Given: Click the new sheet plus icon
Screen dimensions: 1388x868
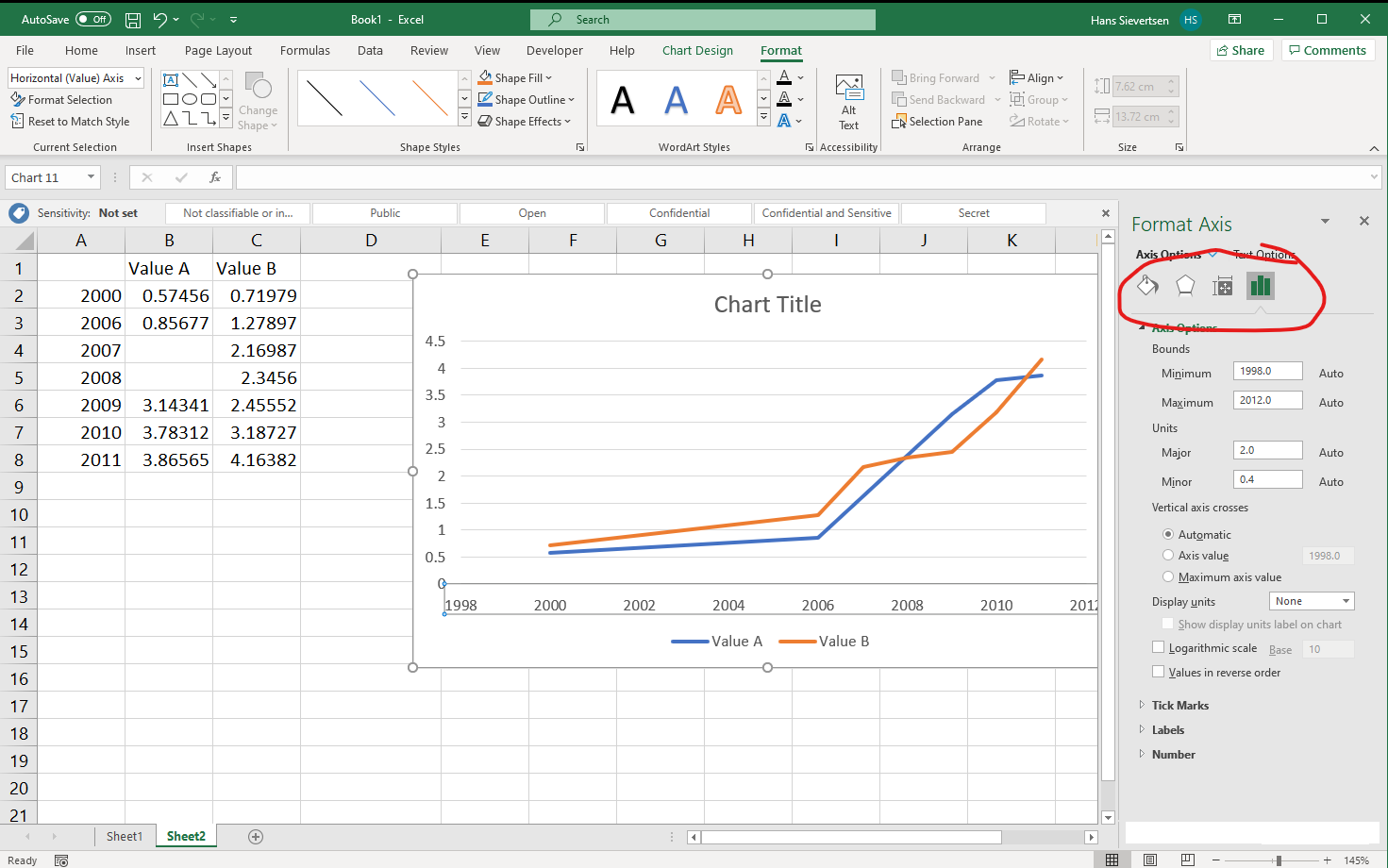Looking at the screenshot, I should (x=256, y=837).
